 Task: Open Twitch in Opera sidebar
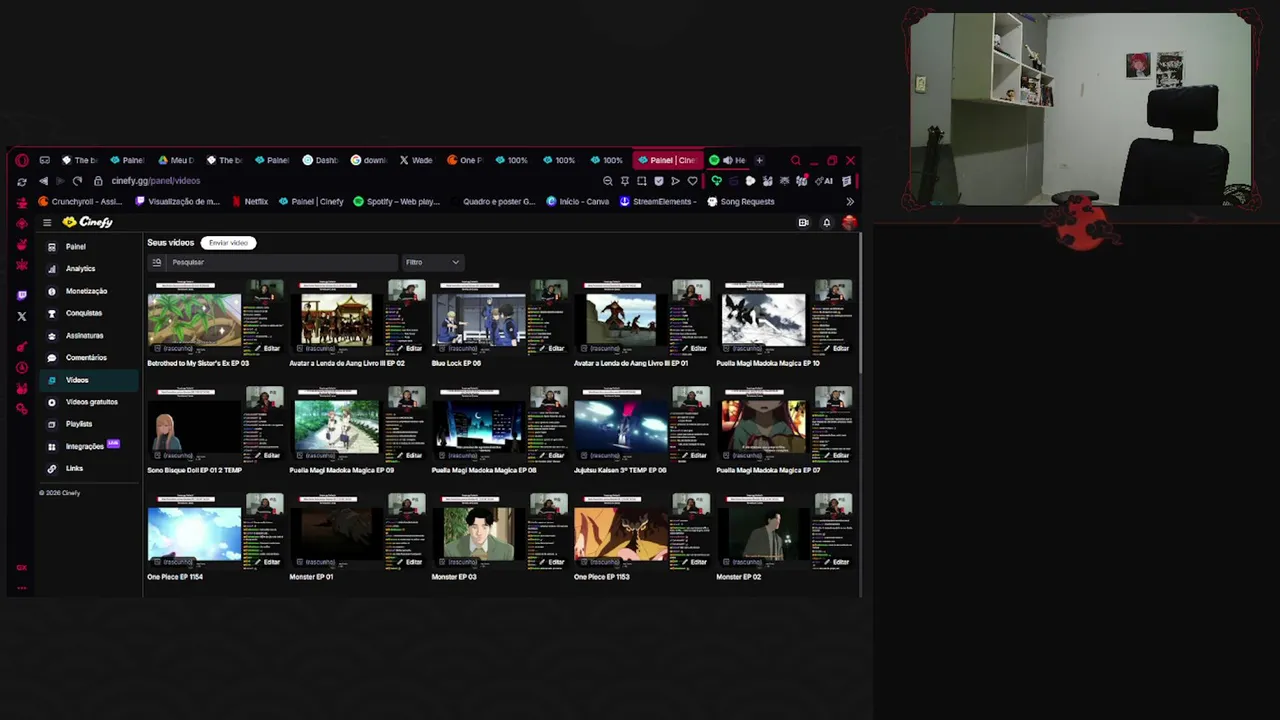pyautogui.click(x=22, y=295)
